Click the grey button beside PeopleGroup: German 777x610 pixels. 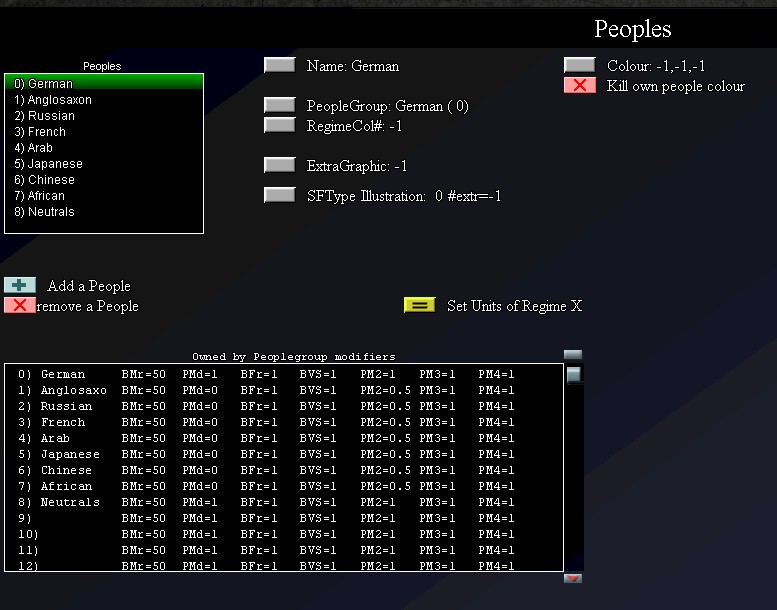click(280, 105)
